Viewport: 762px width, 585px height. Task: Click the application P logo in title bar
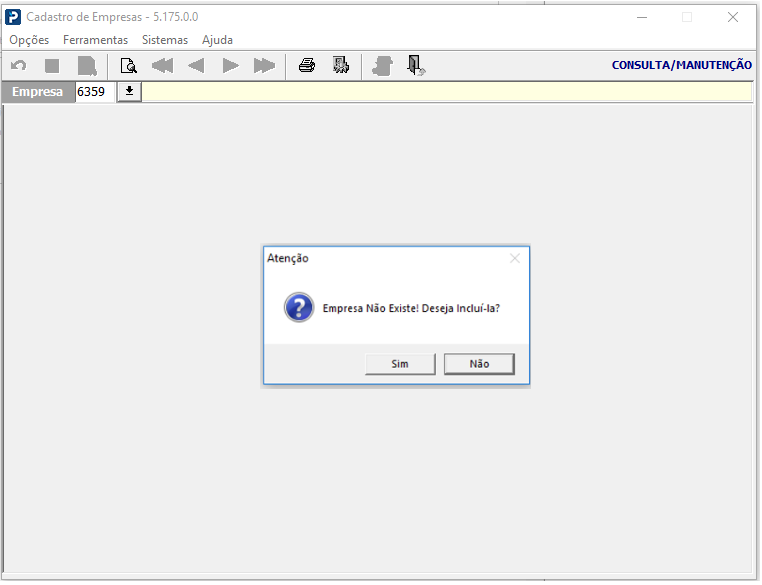coord(13,17)
